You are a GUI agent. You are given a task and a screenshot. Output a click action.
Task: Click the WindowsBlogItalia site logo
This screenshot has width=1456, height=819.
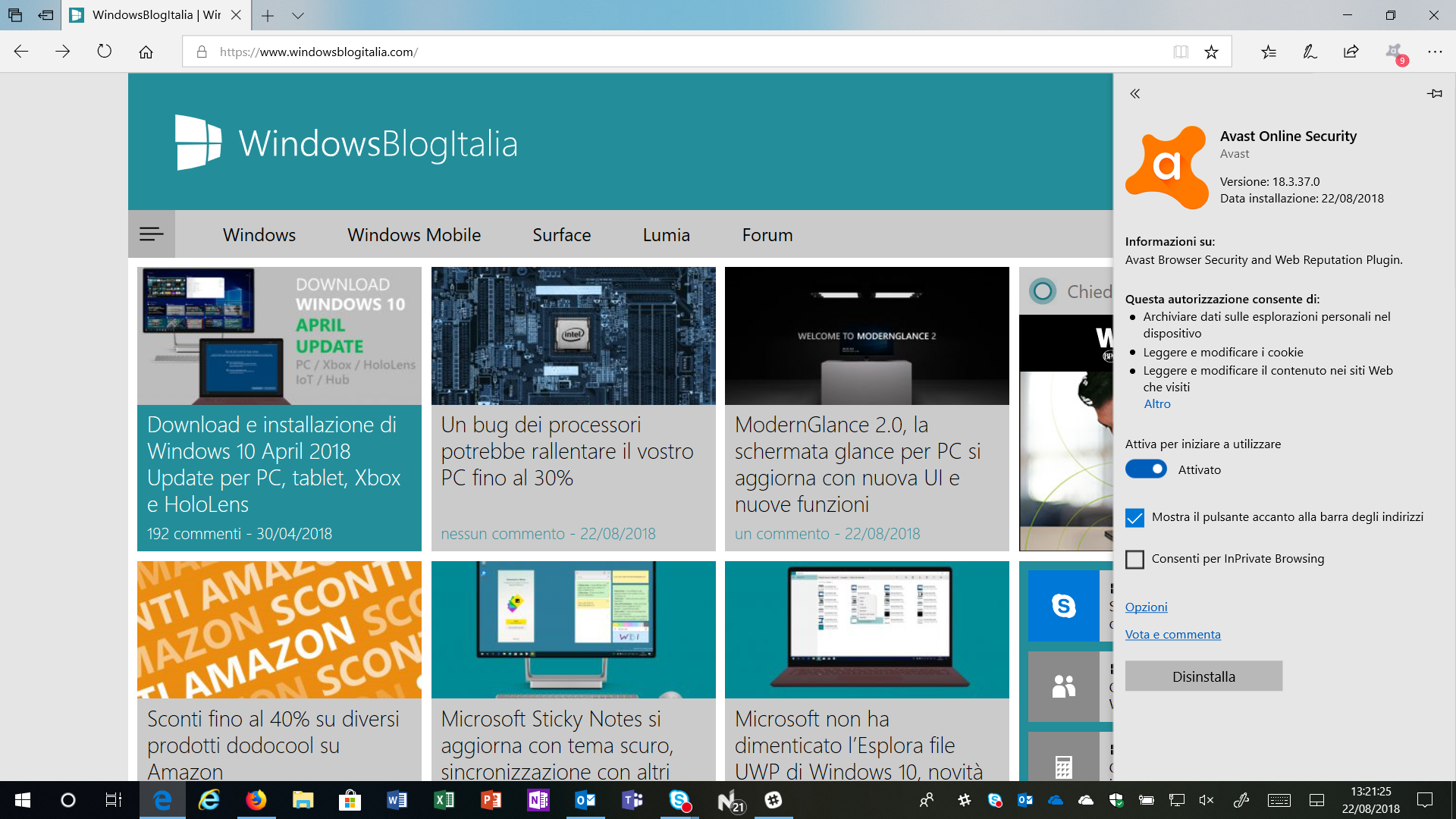click(x=347, y=143)
